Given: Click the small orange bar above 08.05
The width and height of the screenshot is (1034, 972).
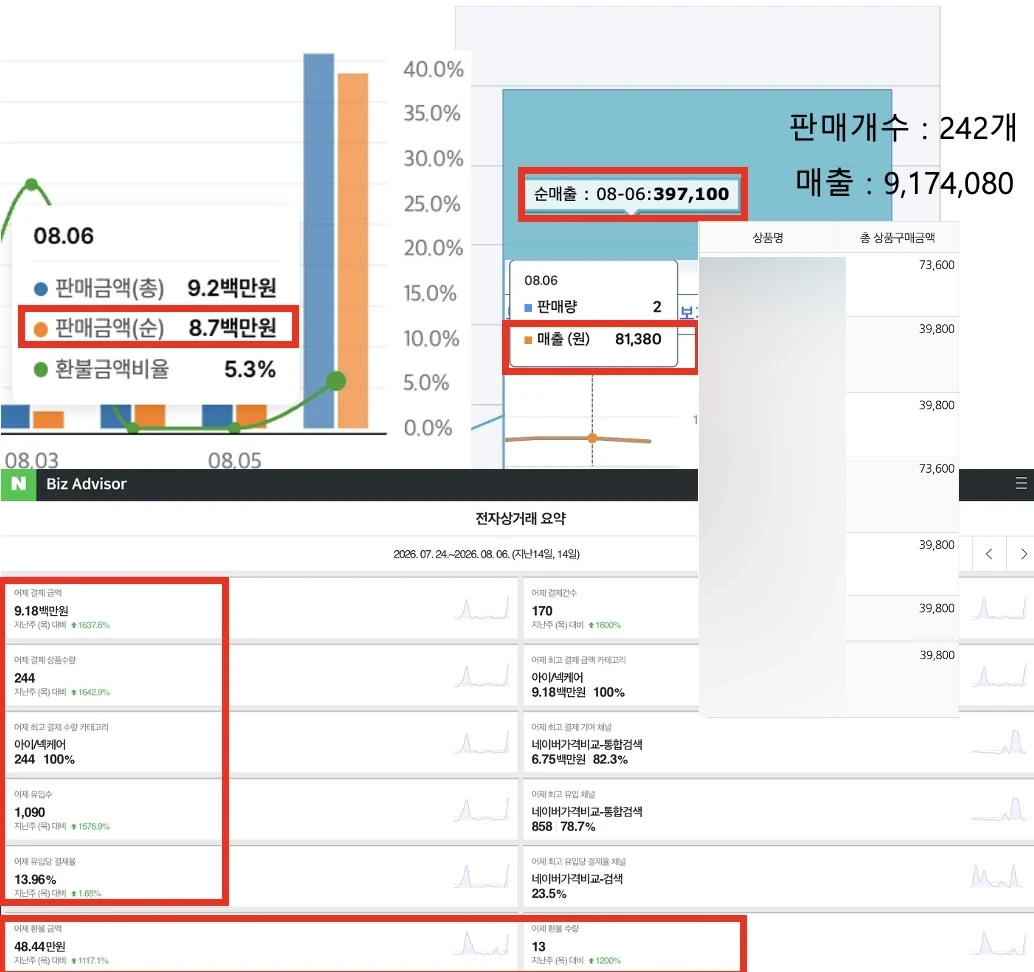Looking at the screenshot, I should [251, 417].
